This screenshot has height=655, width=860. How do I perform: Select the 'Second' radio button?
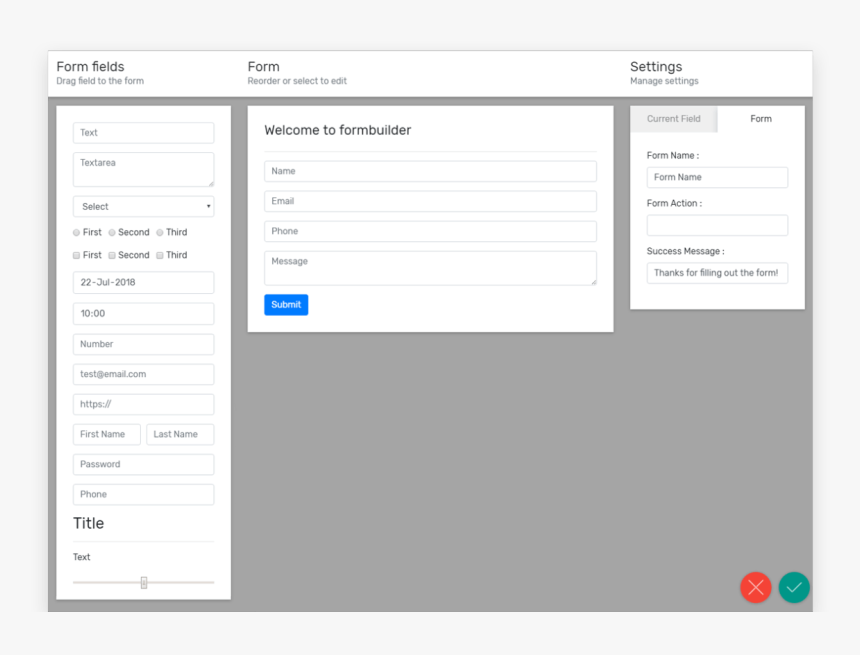click(x=112, y=233)
